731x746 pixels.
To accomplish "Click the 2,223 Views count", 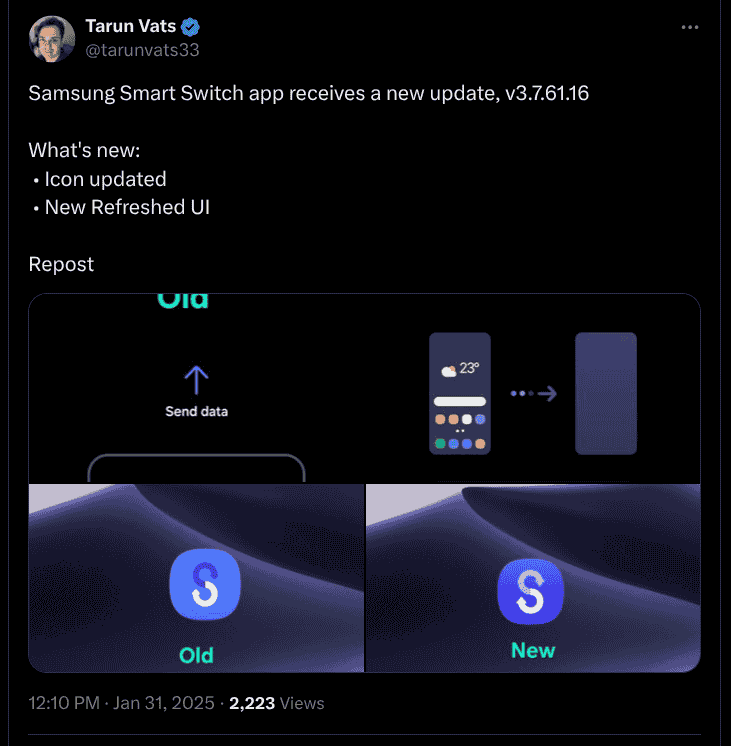I will [277, 703].
